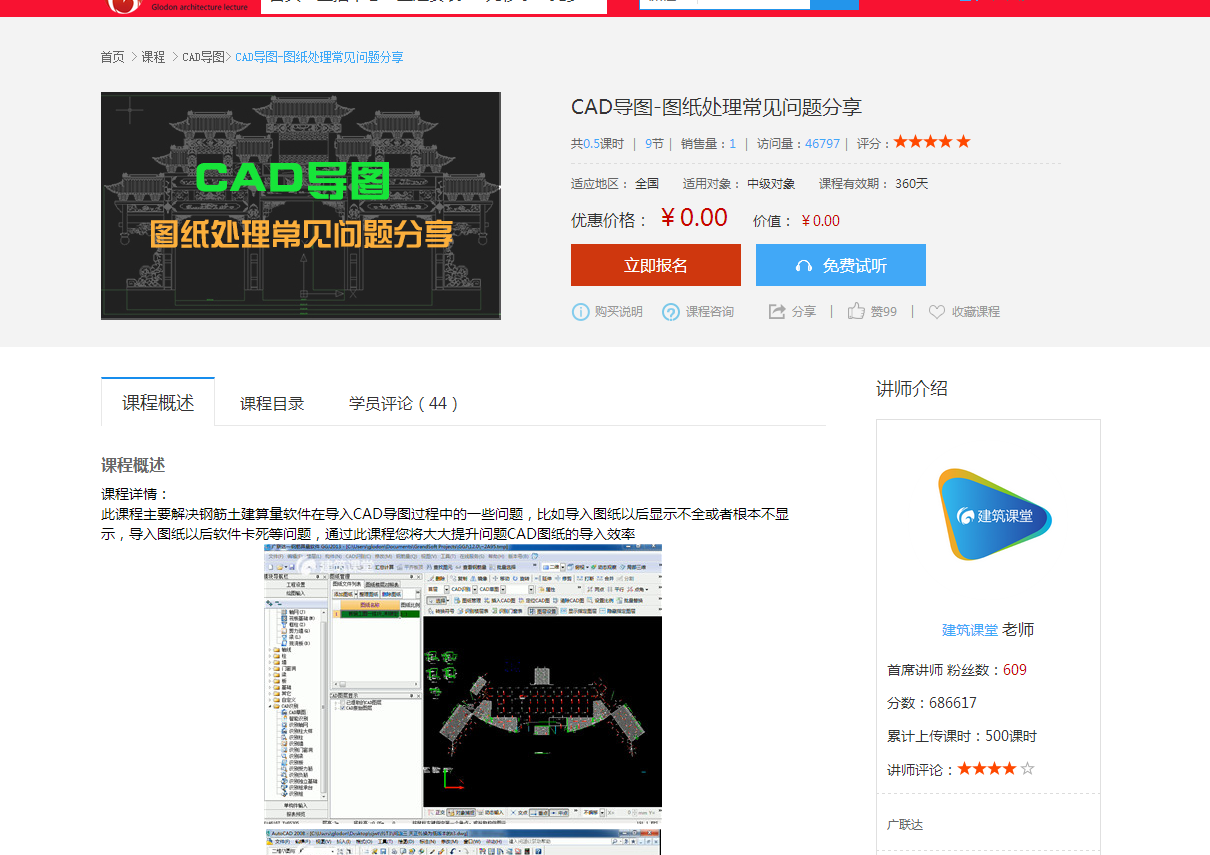Click the software screenshot in the course overview
The height and width of the screenshot is (855, 1210).
pos(463,684)
